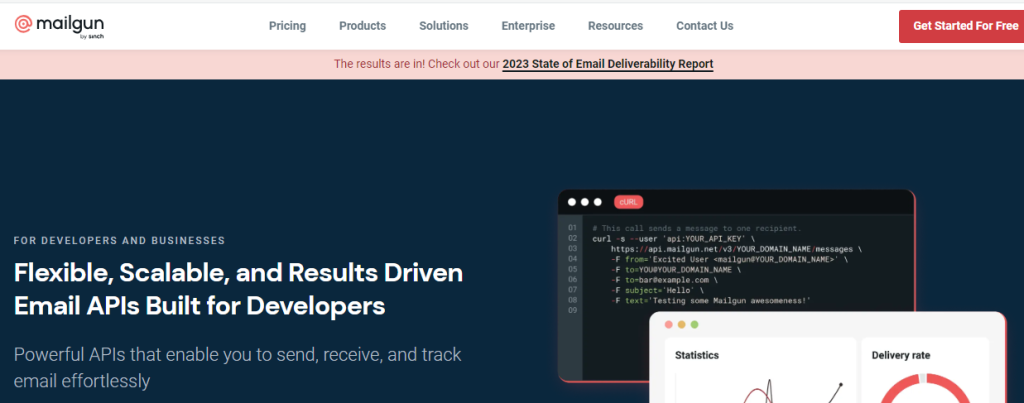Click the Delivery rate card heading

click(x=901, y=355)
